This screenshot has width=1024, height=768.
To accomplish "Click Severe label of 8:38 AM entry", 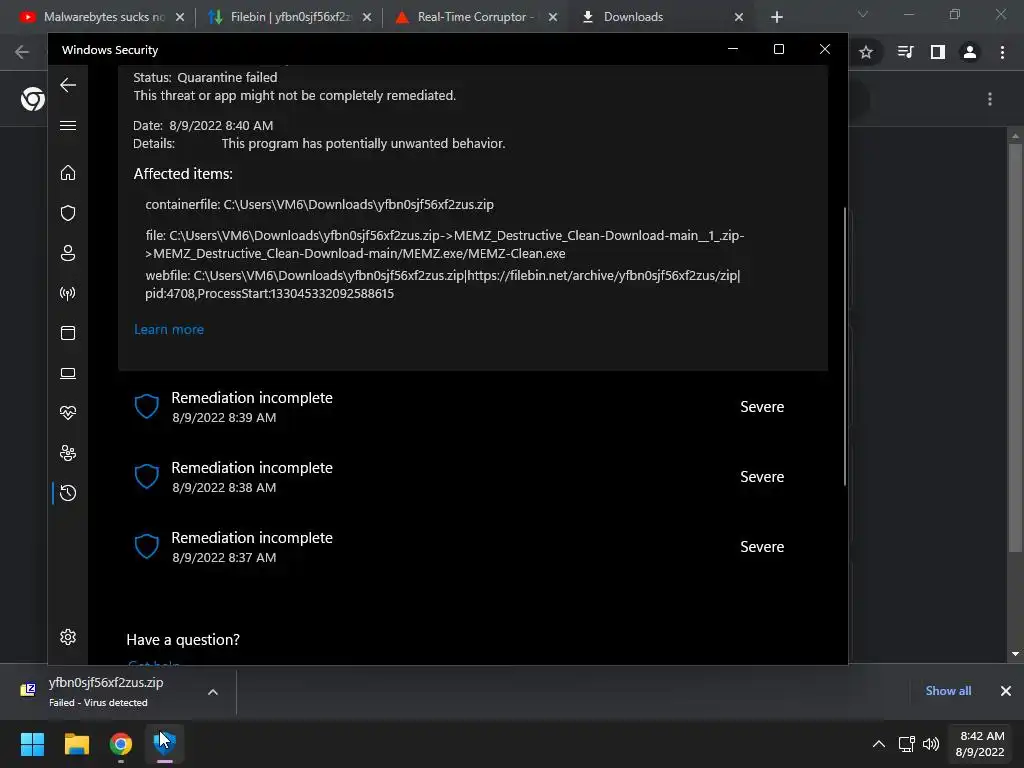I will click(x=762, y=477).
